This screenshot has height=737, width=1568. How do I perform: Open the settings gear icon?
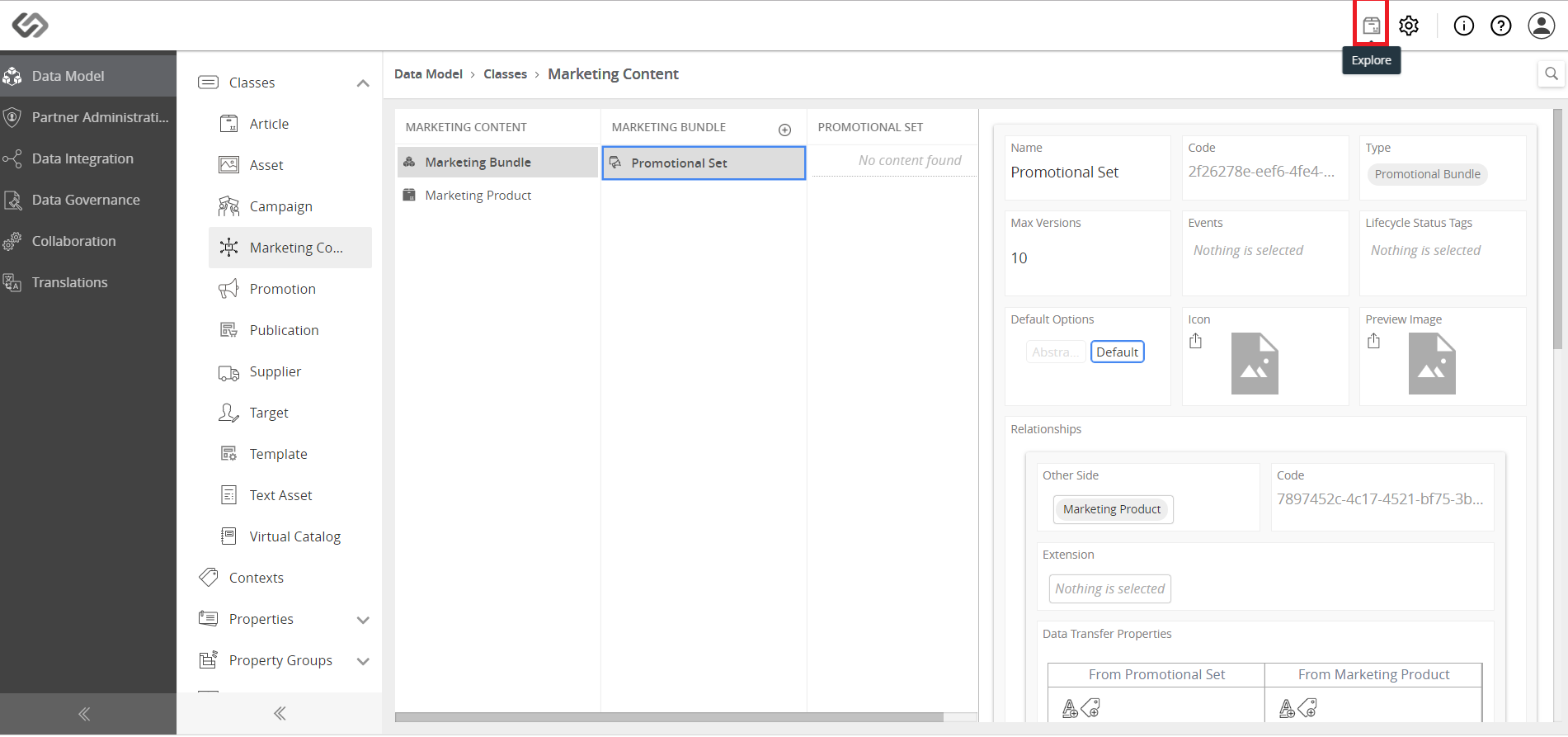coord(1409,26)
